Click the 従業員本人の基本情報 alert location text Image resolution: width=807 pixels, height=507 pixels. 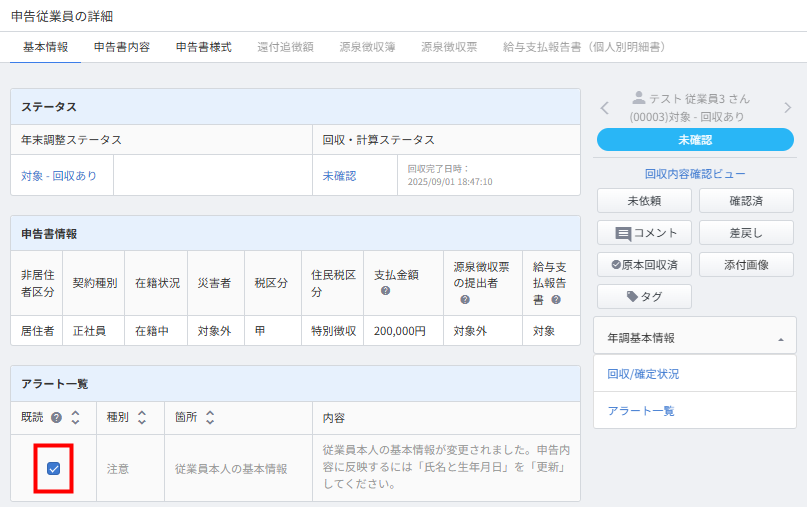[231, 469]
